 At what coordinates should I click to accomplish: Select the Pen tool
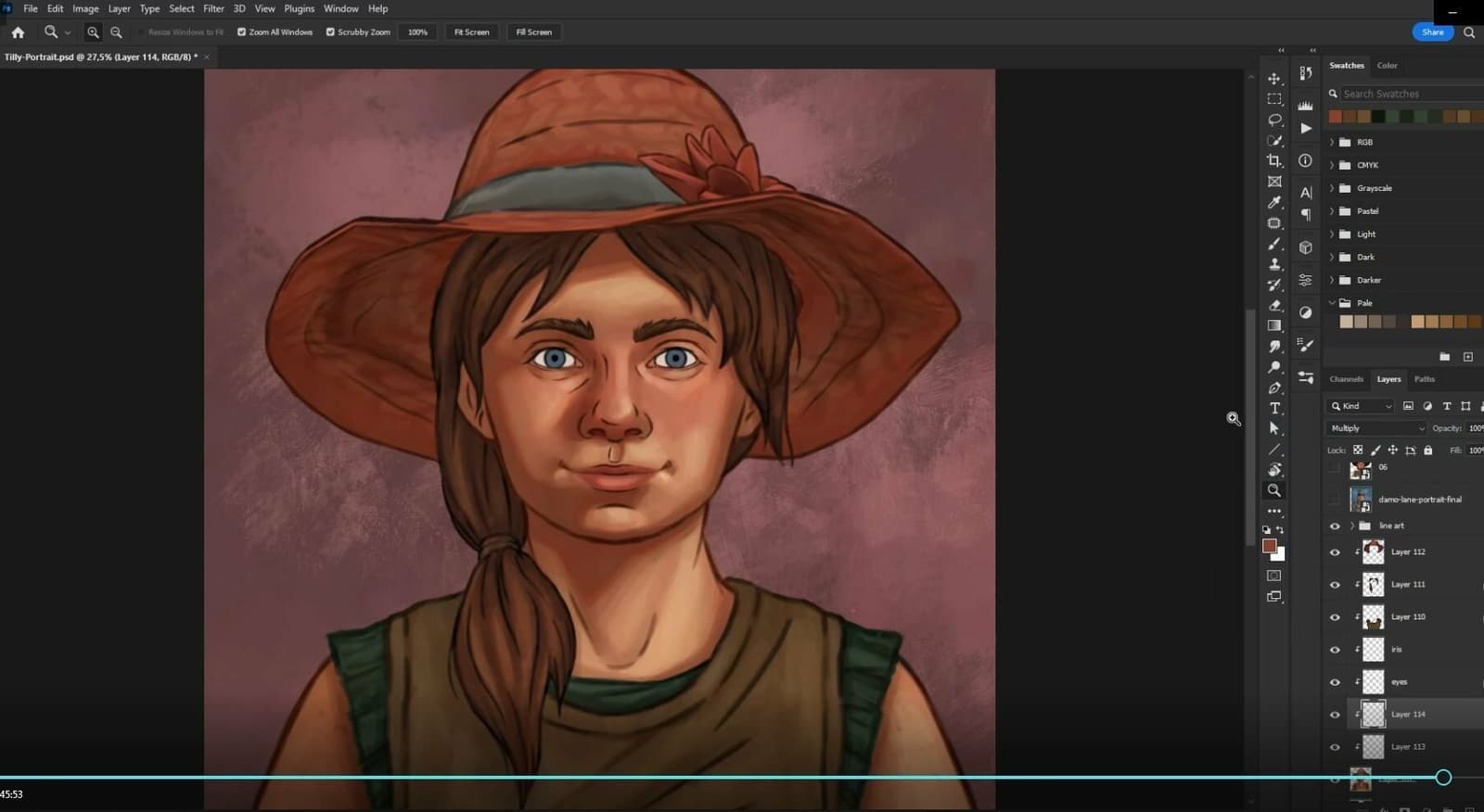(x=1274, y=387)
